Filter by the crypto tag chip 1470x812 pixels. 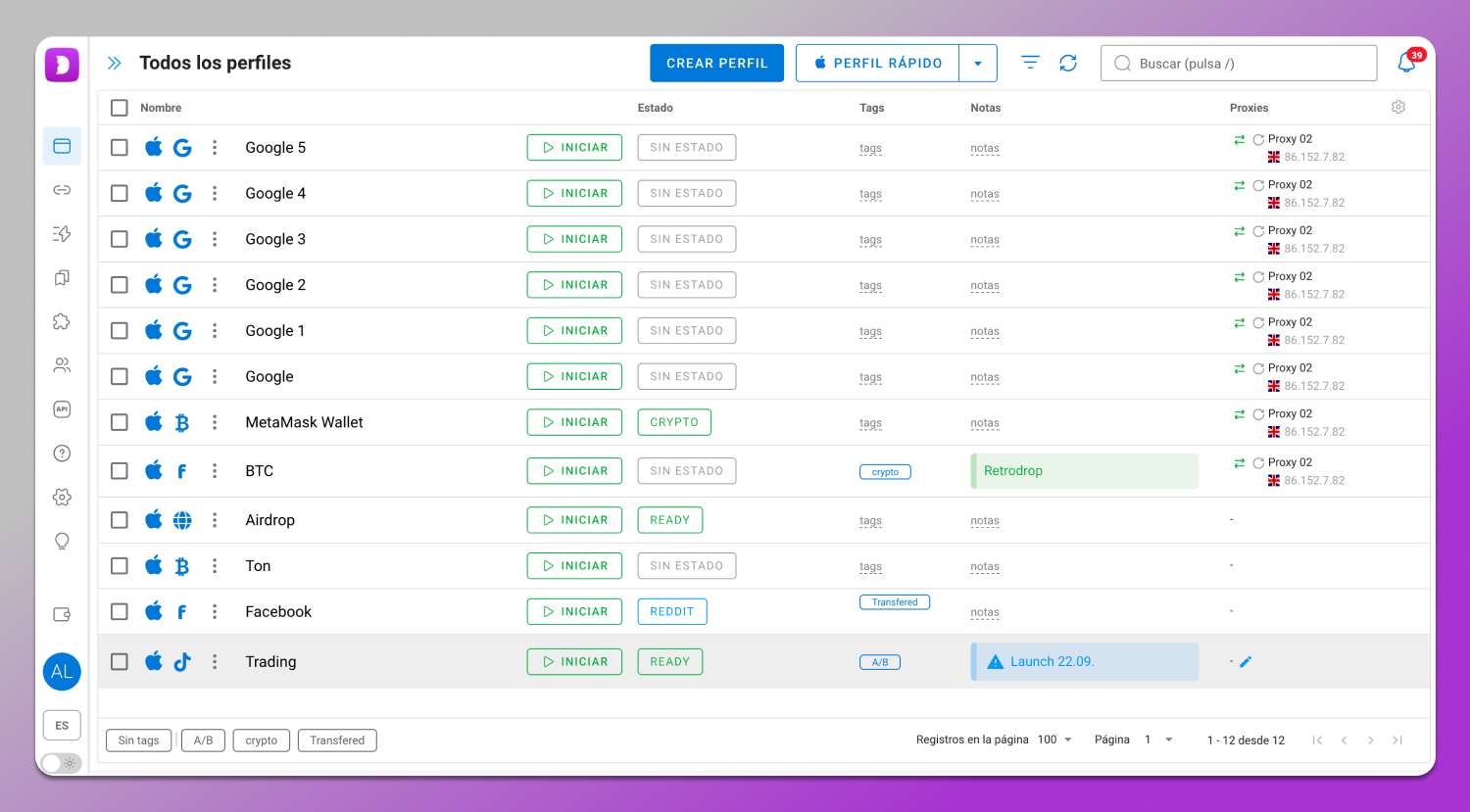click(x=261, y=740)
